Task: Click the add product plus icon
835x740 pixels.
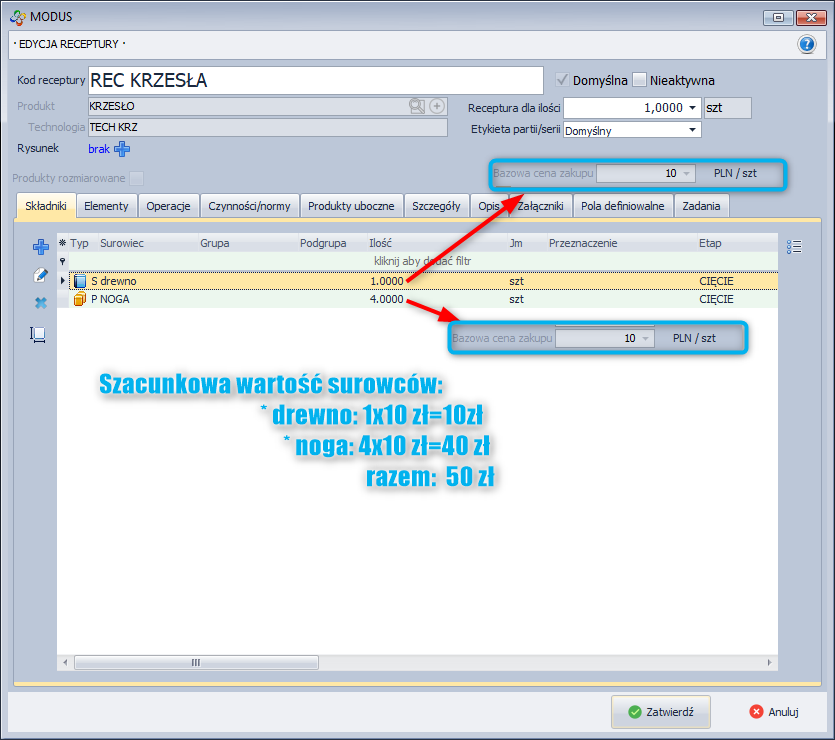Action: click(436, 106)
